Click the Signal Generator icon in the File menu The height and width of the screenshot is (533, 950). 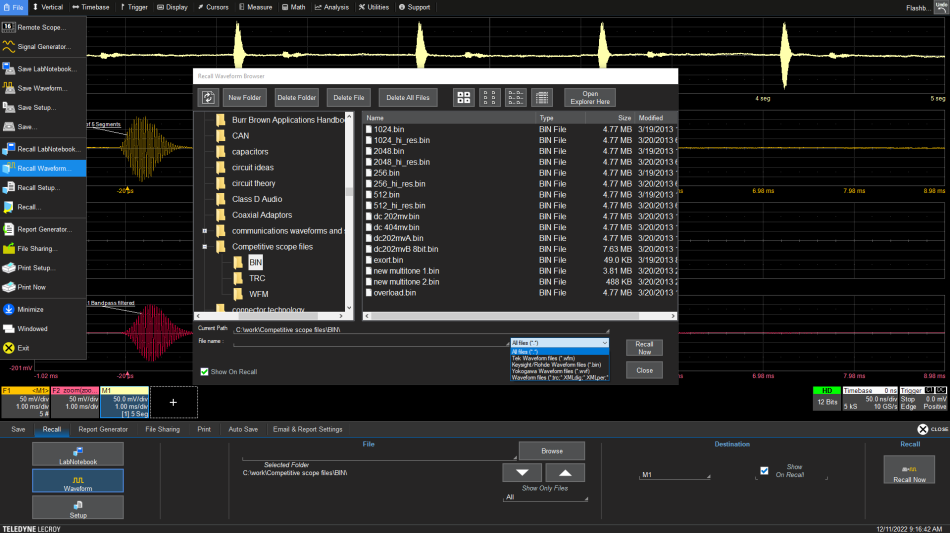click(9, 46)
